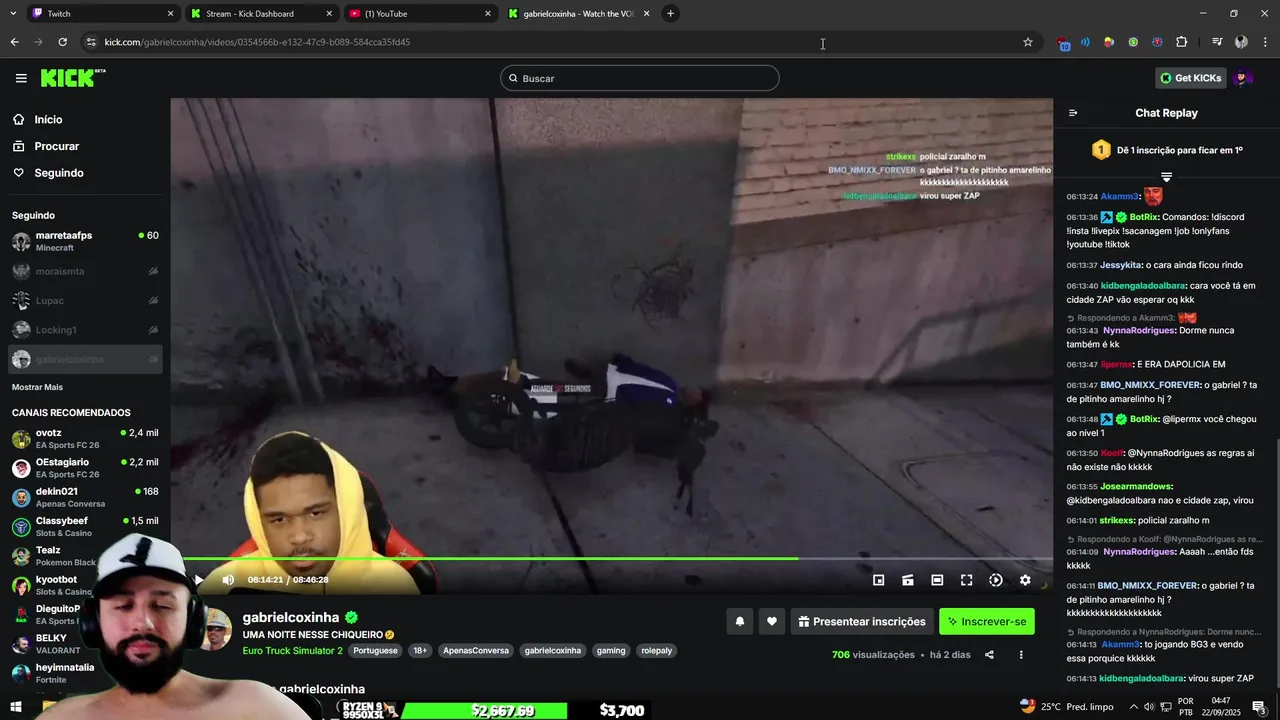Click Presentear inscrições button
Viewport: 1280px width, 720px height.
click(x=862, y=621)
